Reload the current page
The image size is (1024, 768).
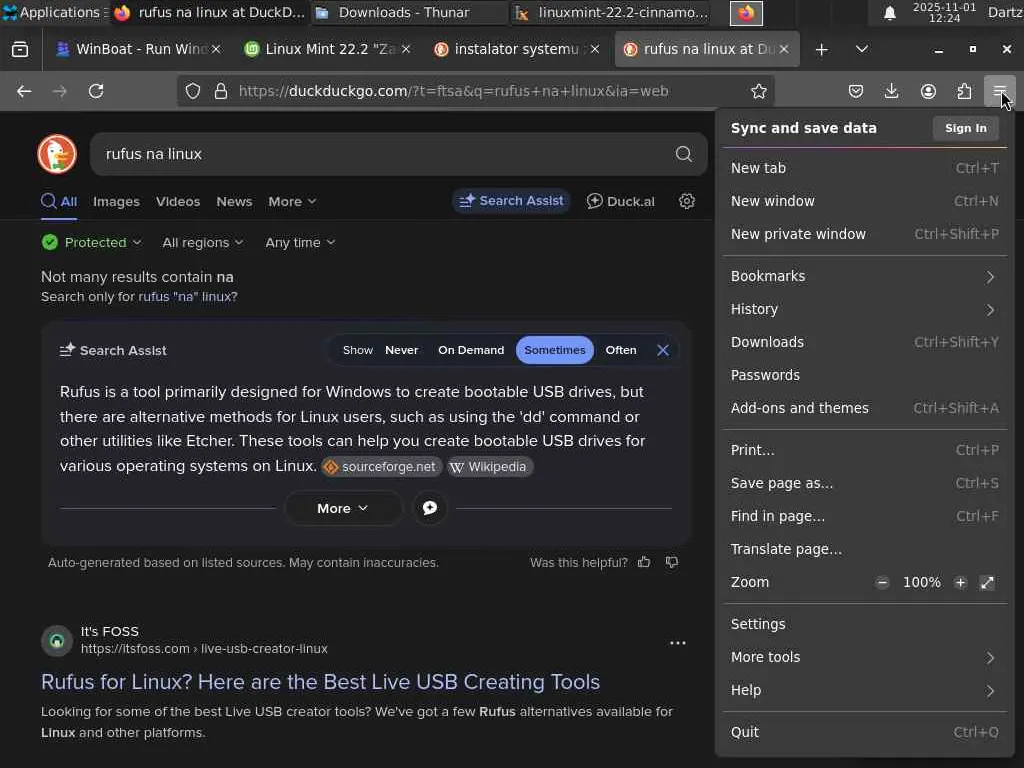click(96, 91)
